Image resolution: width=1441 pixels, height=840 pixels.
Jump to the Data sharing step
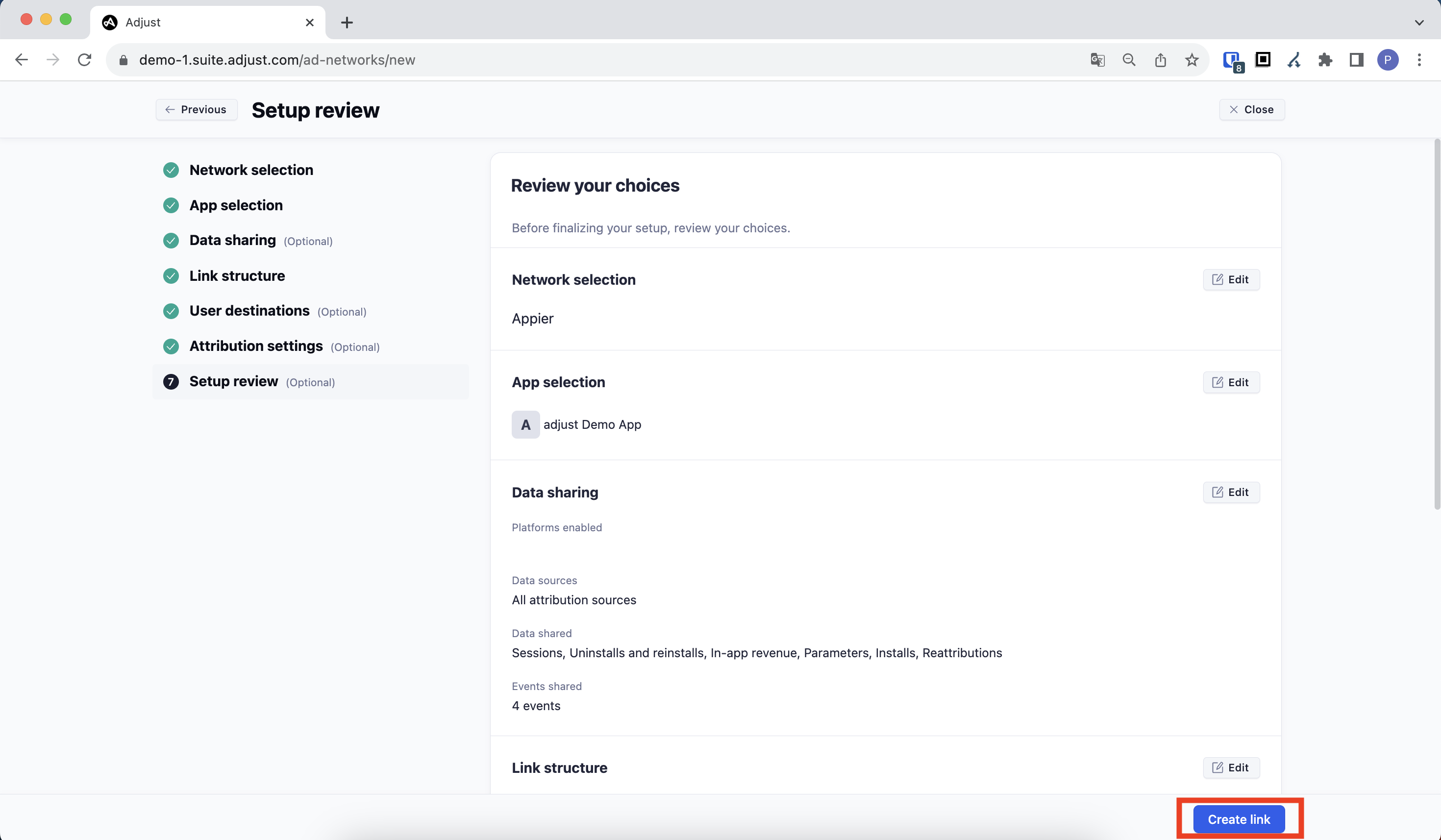(x=232, y=240)
